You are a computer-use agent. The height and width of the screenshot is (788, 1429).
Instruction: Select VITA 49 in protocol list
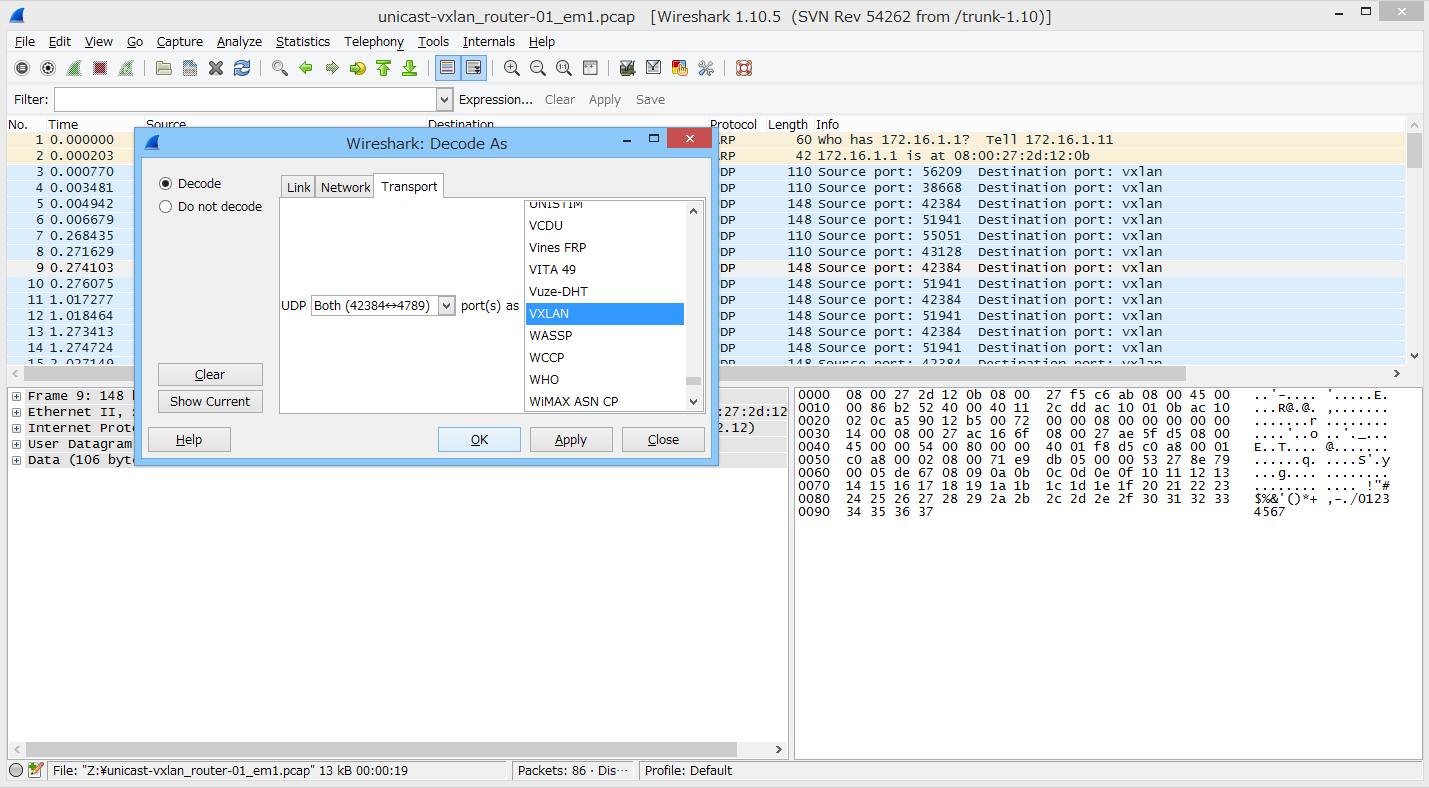coord(605,270)
